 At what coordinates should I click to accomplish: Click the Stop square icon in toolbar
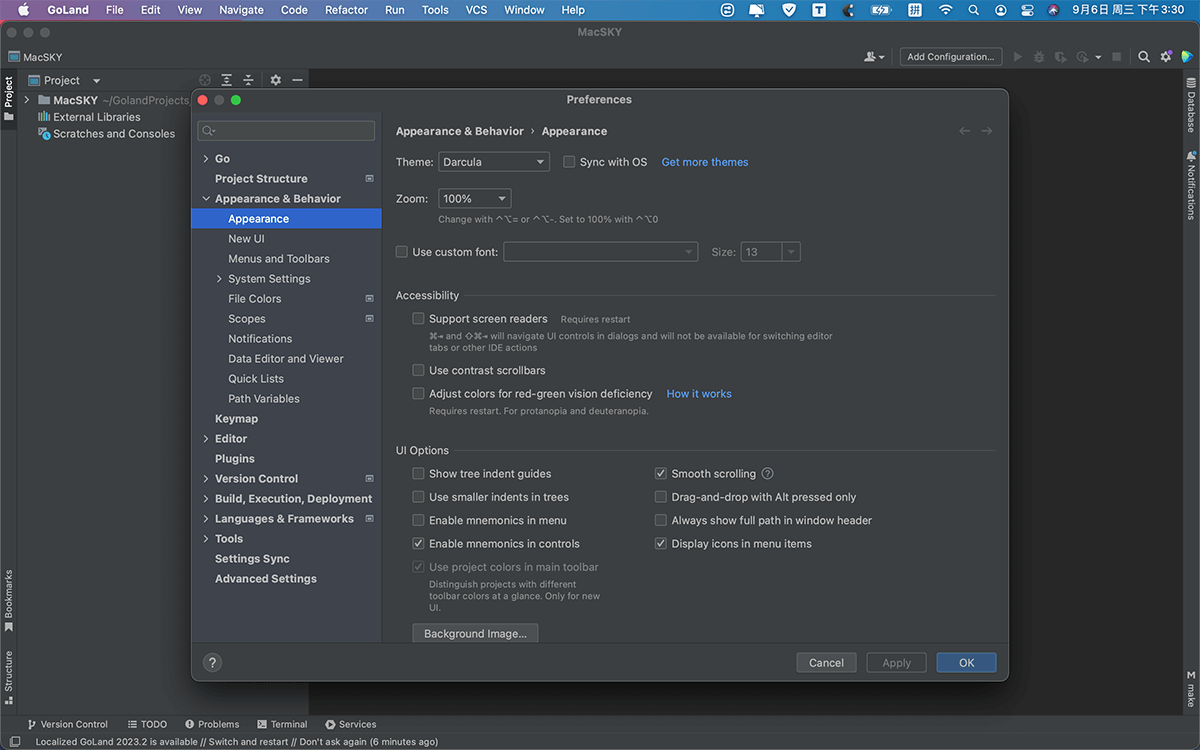[1117, 57]
